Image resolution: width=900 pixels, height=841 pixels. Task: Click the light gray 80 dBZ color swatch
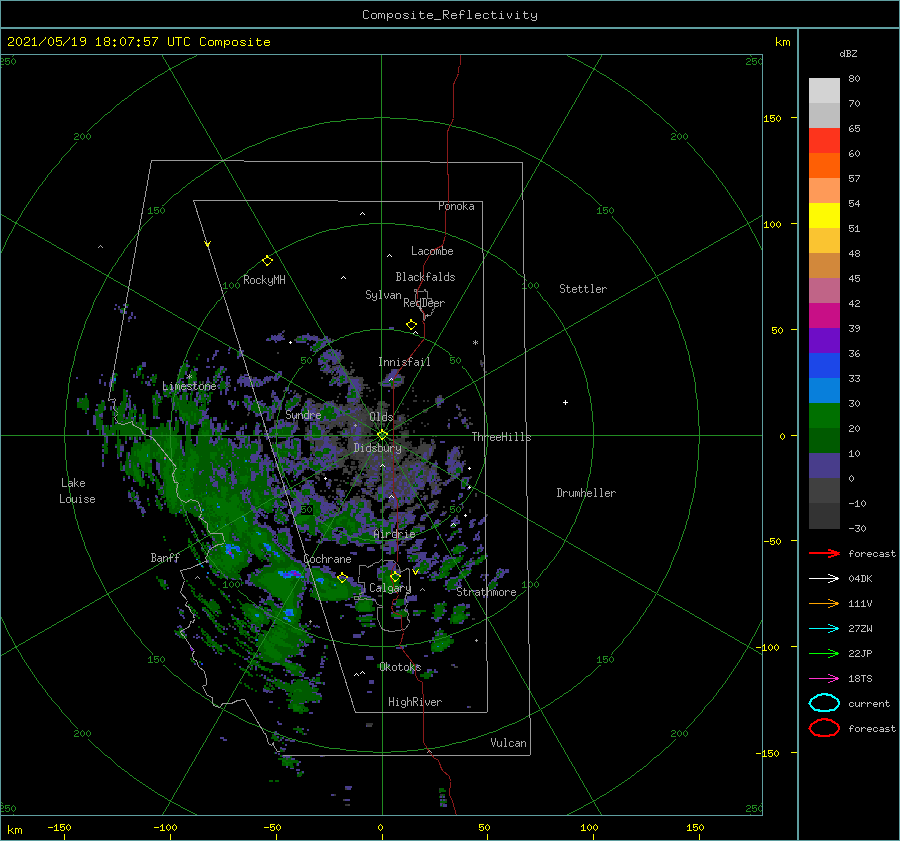824,91
